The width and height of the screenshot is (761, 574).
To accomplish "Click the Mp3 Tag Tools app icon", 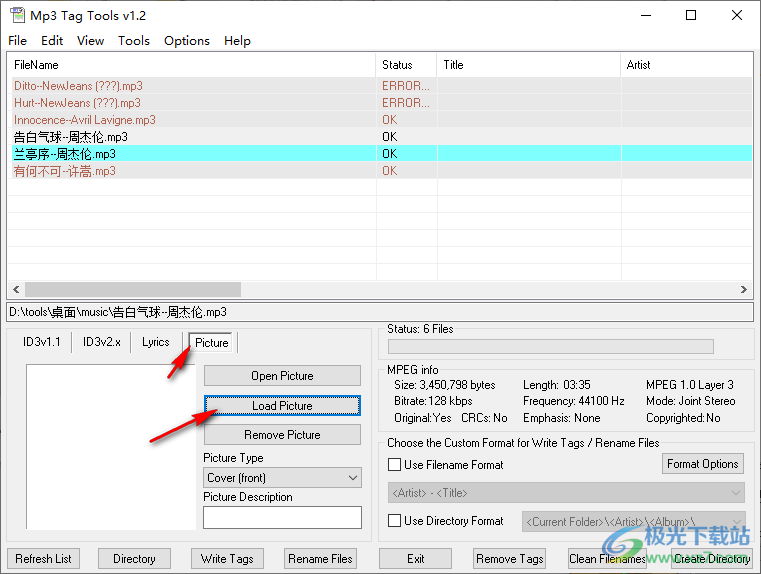I will 17,15.
